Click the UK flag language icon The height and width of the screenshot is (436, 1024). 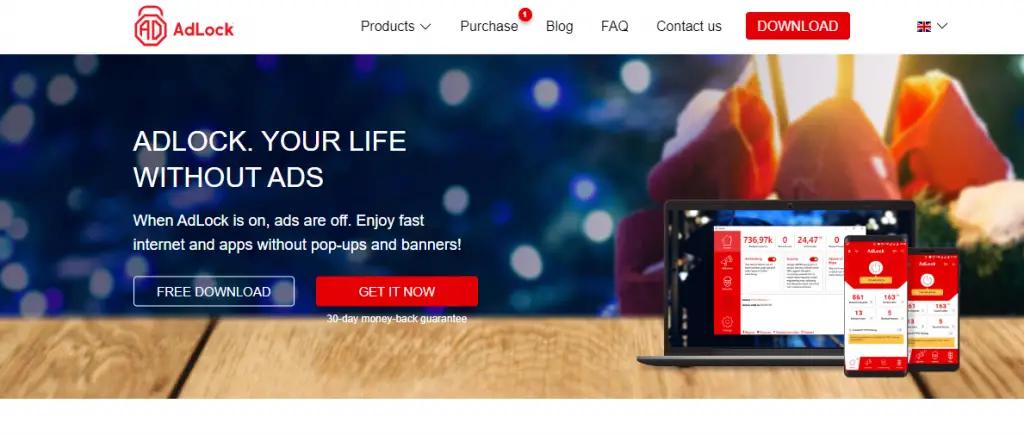[x=923, y=26]
